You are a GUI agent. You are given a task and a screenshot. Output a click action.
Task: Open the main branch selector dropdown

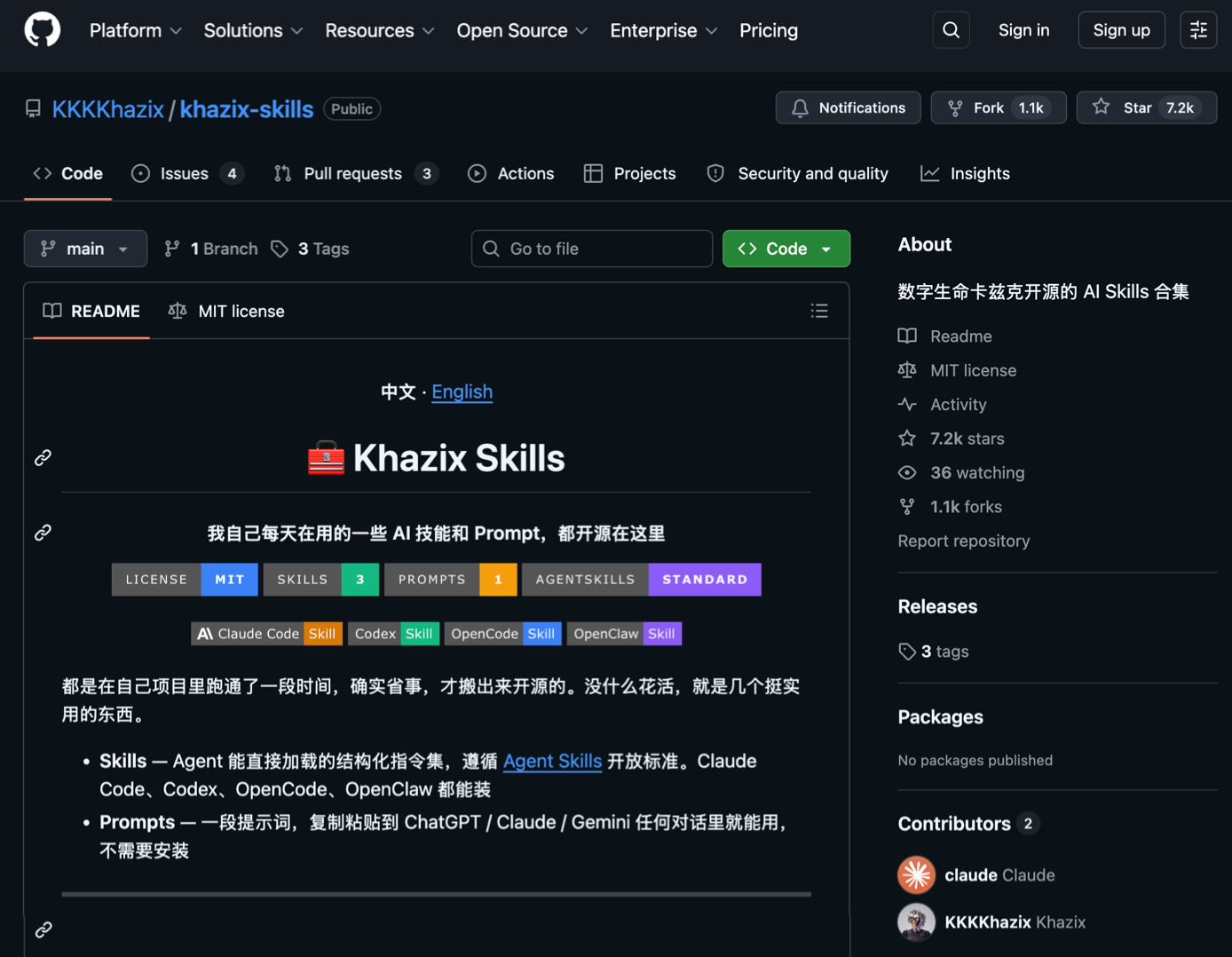tap(85, 249)
